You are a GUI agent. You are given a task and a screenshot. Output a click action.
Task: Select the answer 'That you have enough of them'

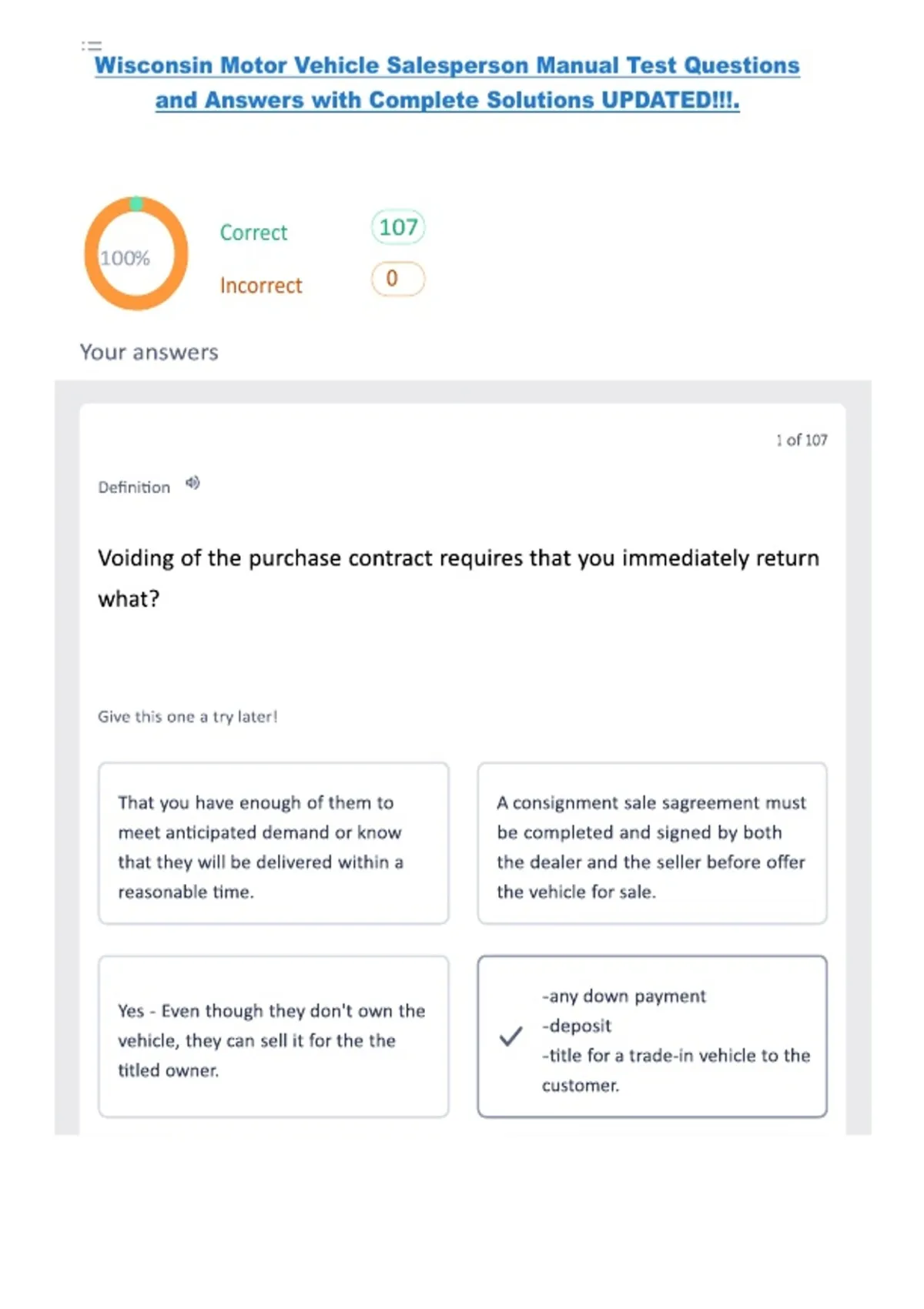[x=273, y=843]
